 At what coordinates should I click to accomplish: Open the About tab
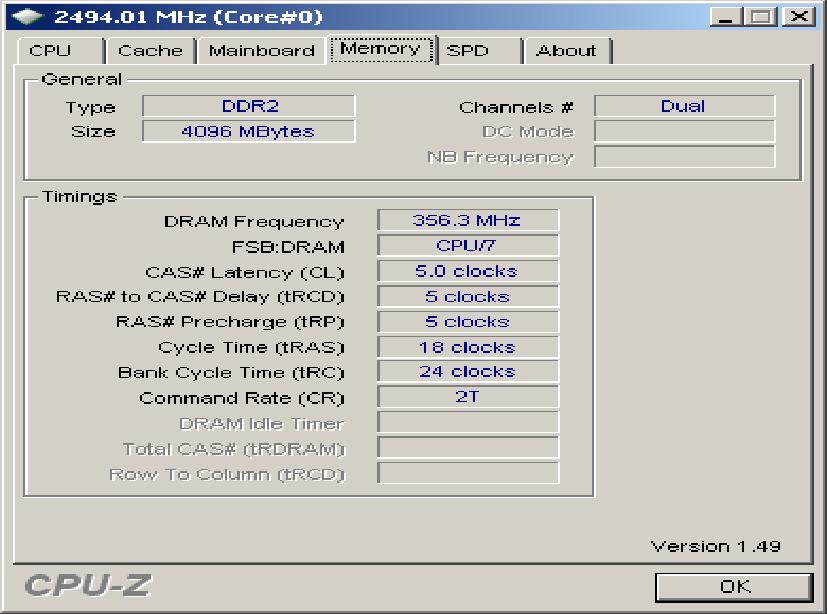(567, 51)
